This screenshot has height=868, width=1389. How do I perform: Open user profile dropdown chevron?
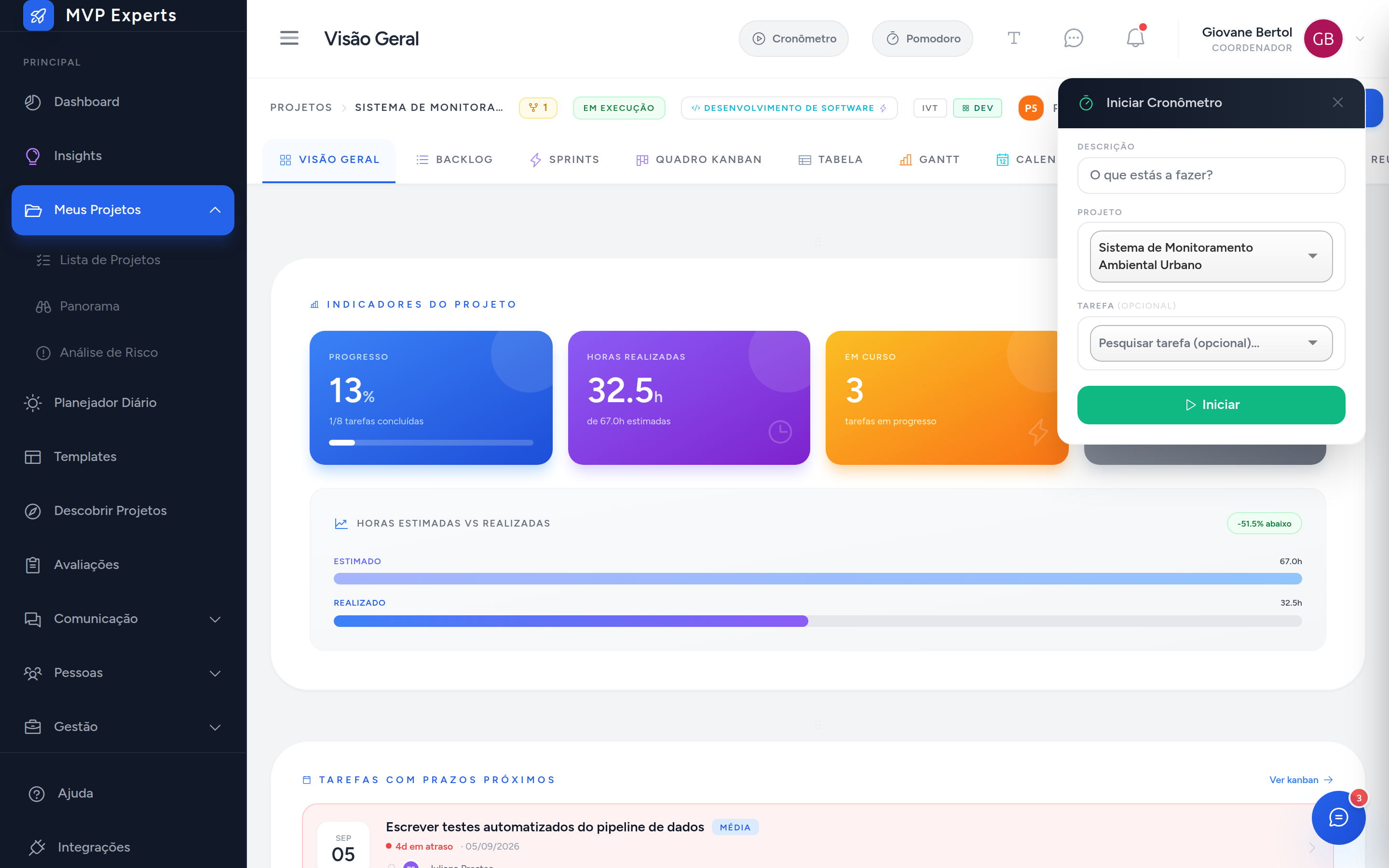(1360, 39)
